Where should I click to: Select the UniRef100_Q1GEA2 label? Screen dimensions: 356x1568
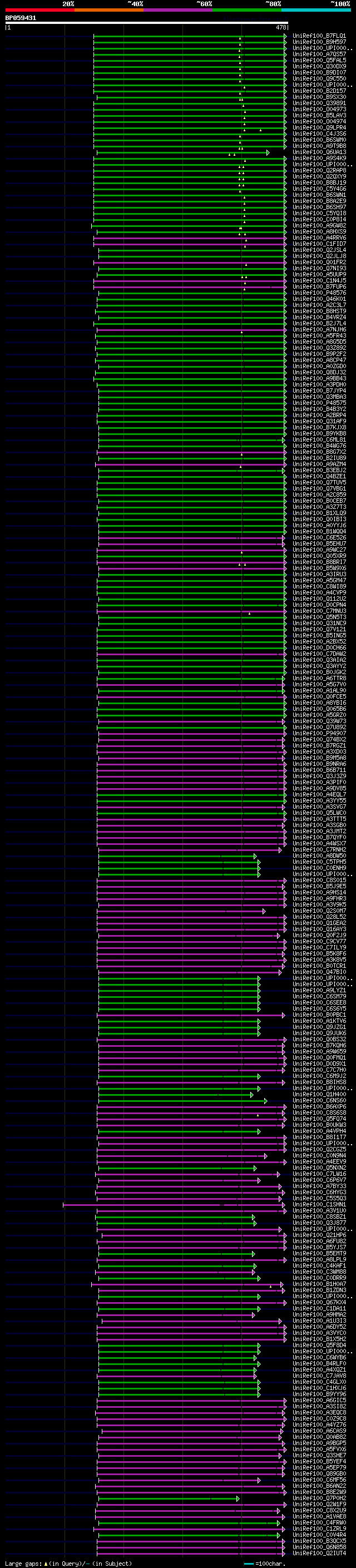319,923
